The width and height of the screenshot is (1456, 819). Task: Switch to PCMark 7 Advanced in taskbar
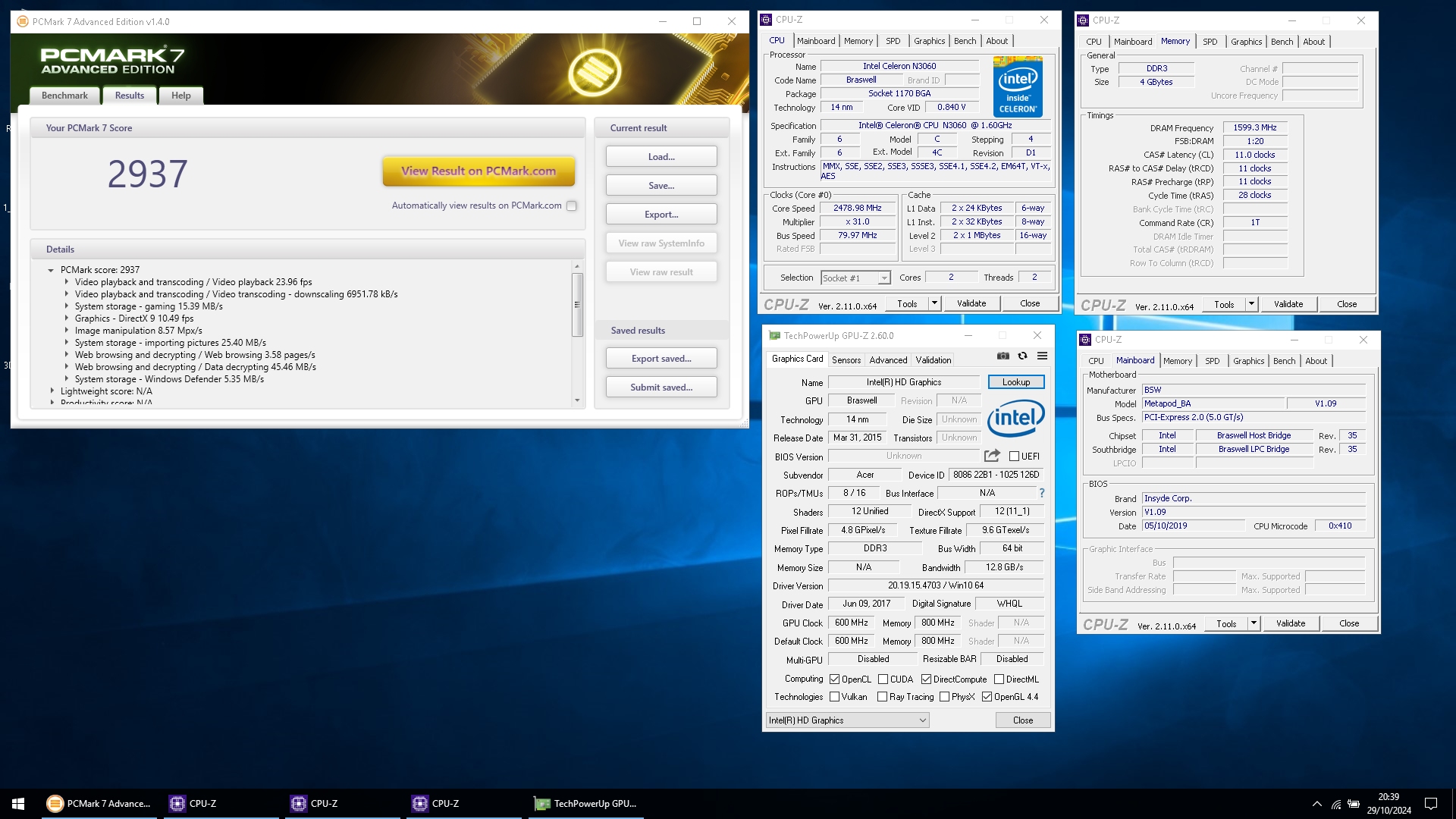(x=99, y=804)
